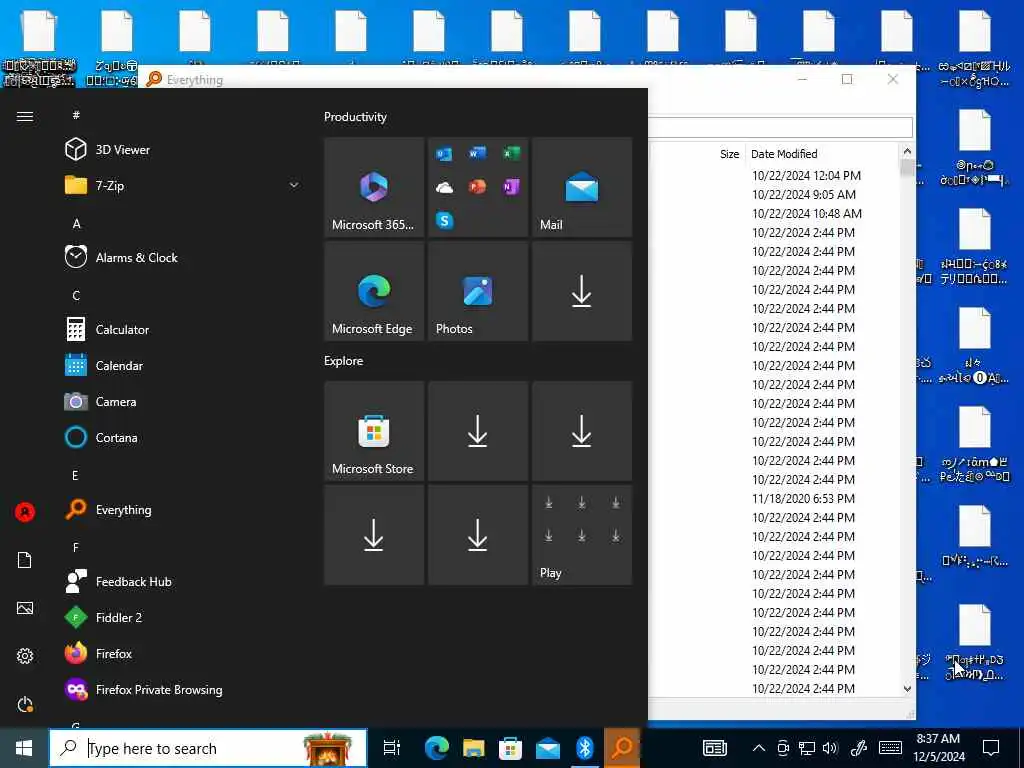Image resolution: width=1024 pixels, height=768 pixels.
Task: Click the taskbar search box
Action: 208,748
